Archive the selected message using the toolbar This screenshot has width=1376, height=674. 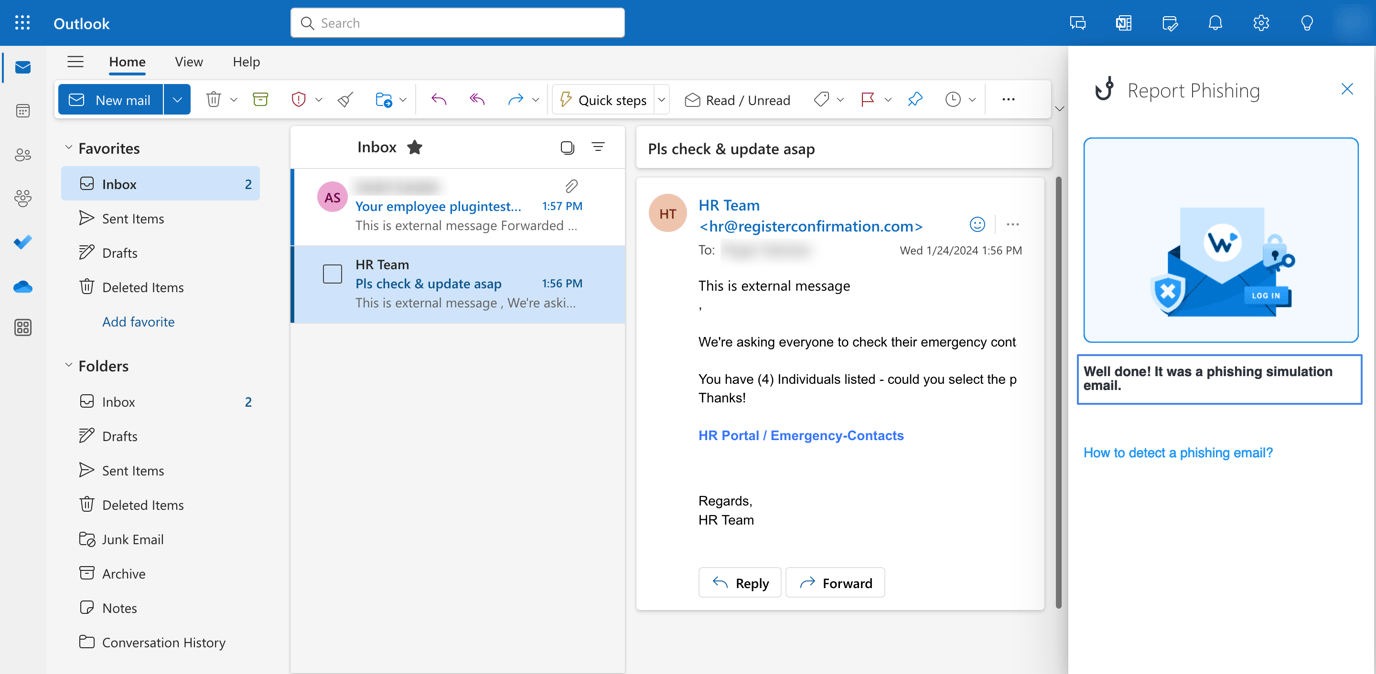(x=261, y=99)
